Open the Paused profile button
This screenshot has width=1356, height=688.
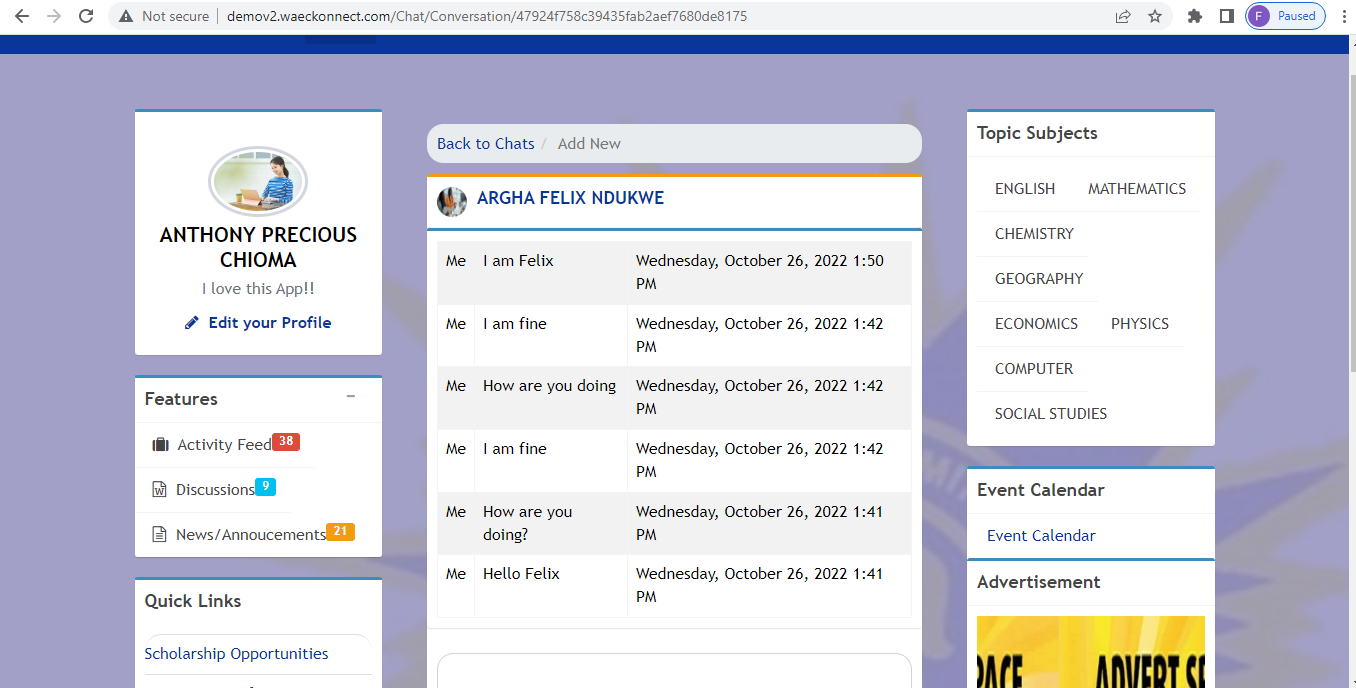tap(1286, 16)
